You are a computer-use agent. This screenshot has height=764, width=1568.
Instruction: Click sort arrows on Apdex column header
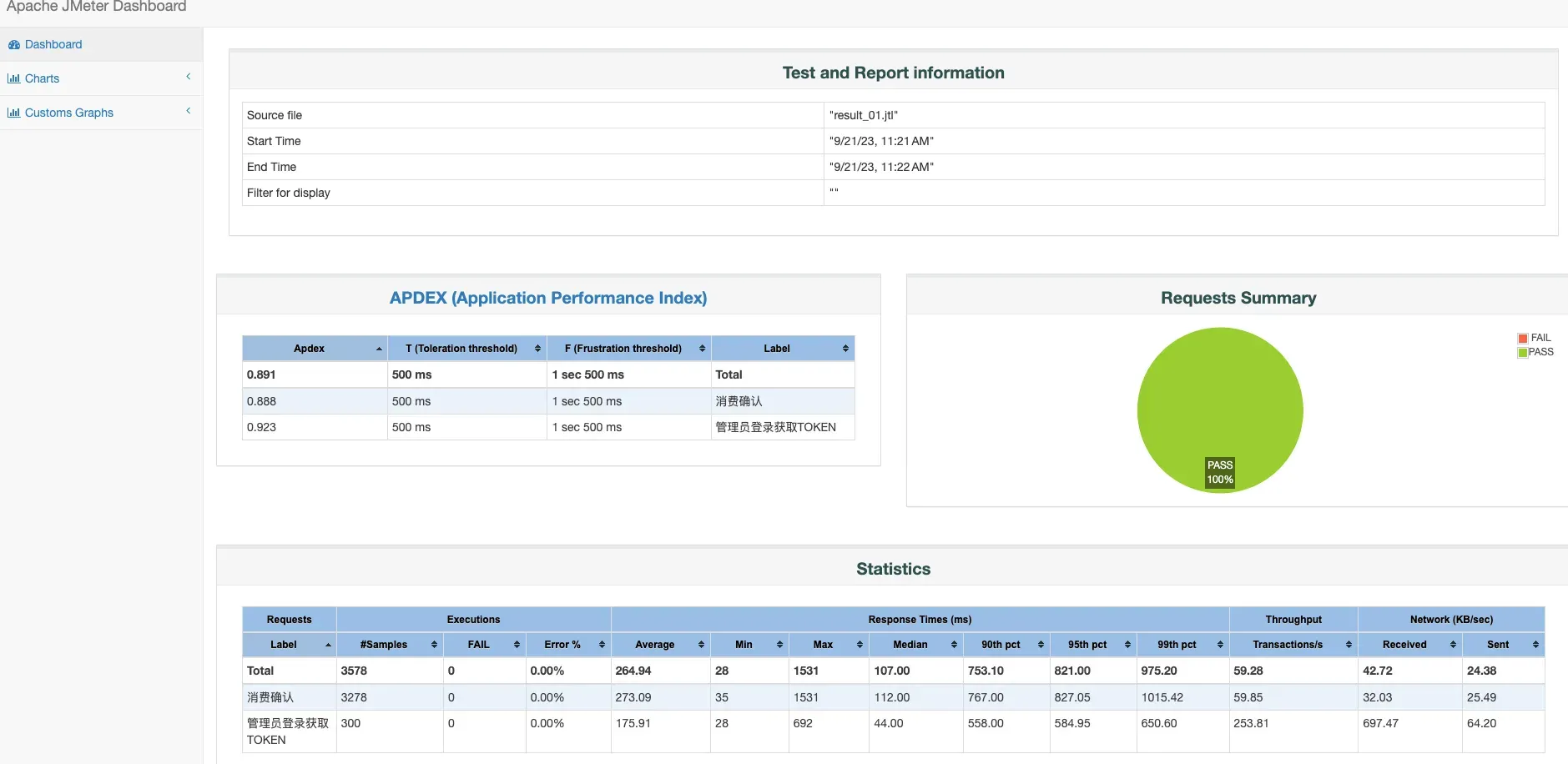pos(379,349)
